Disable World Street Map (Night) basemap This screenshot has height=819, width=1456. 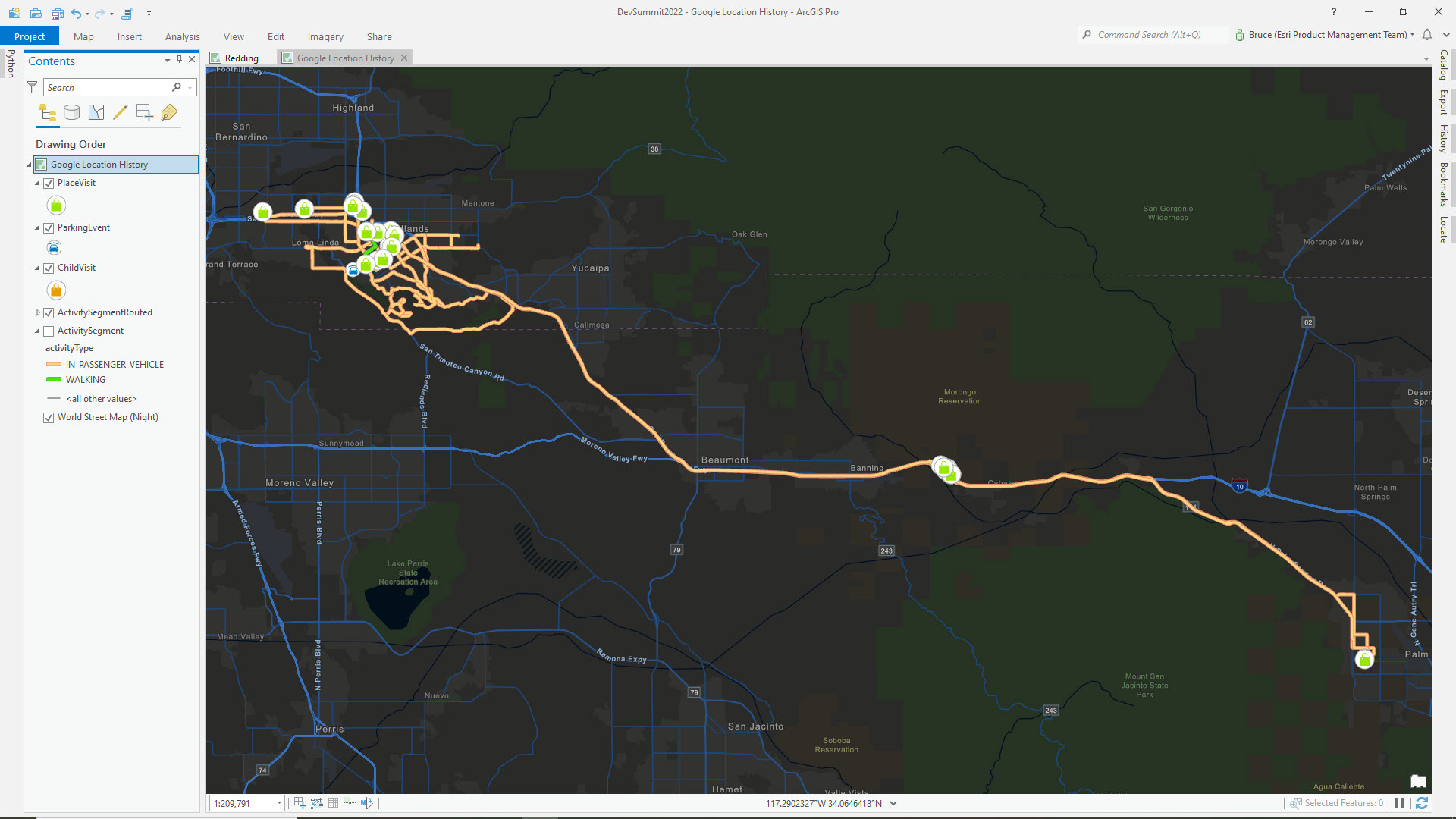point(49,417)
